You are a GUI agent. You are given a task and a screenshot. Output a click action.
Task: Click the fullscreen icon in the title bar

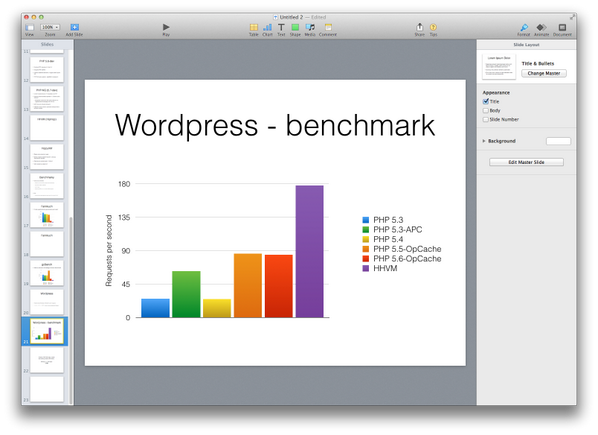(x=572, y=17)
